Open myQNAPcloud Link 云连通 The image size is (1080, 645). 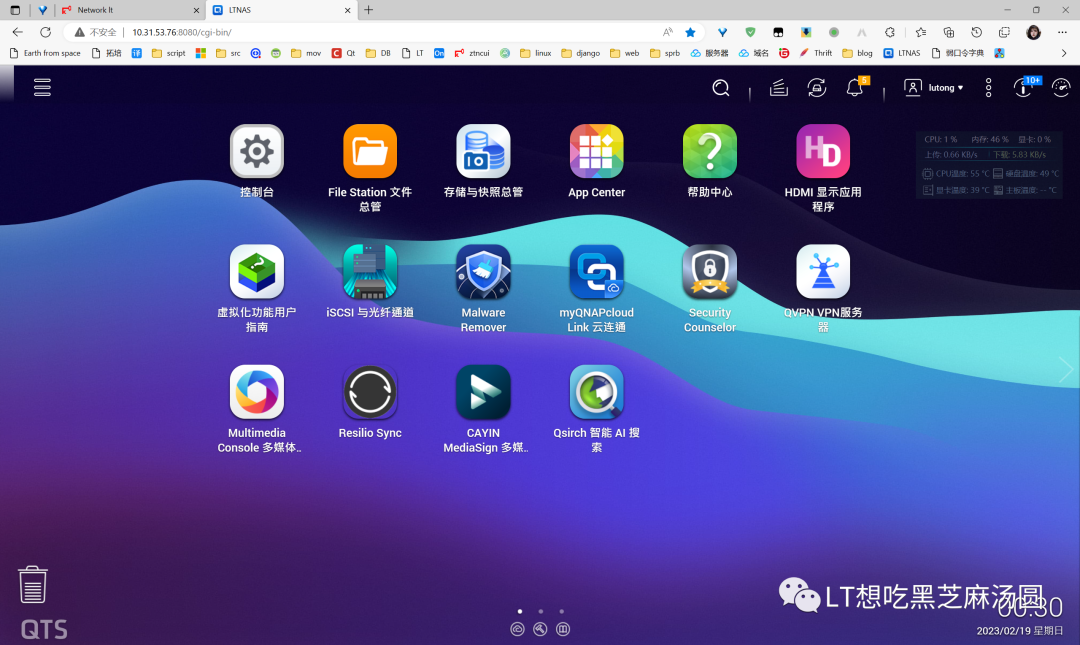(x=596, y=272)
